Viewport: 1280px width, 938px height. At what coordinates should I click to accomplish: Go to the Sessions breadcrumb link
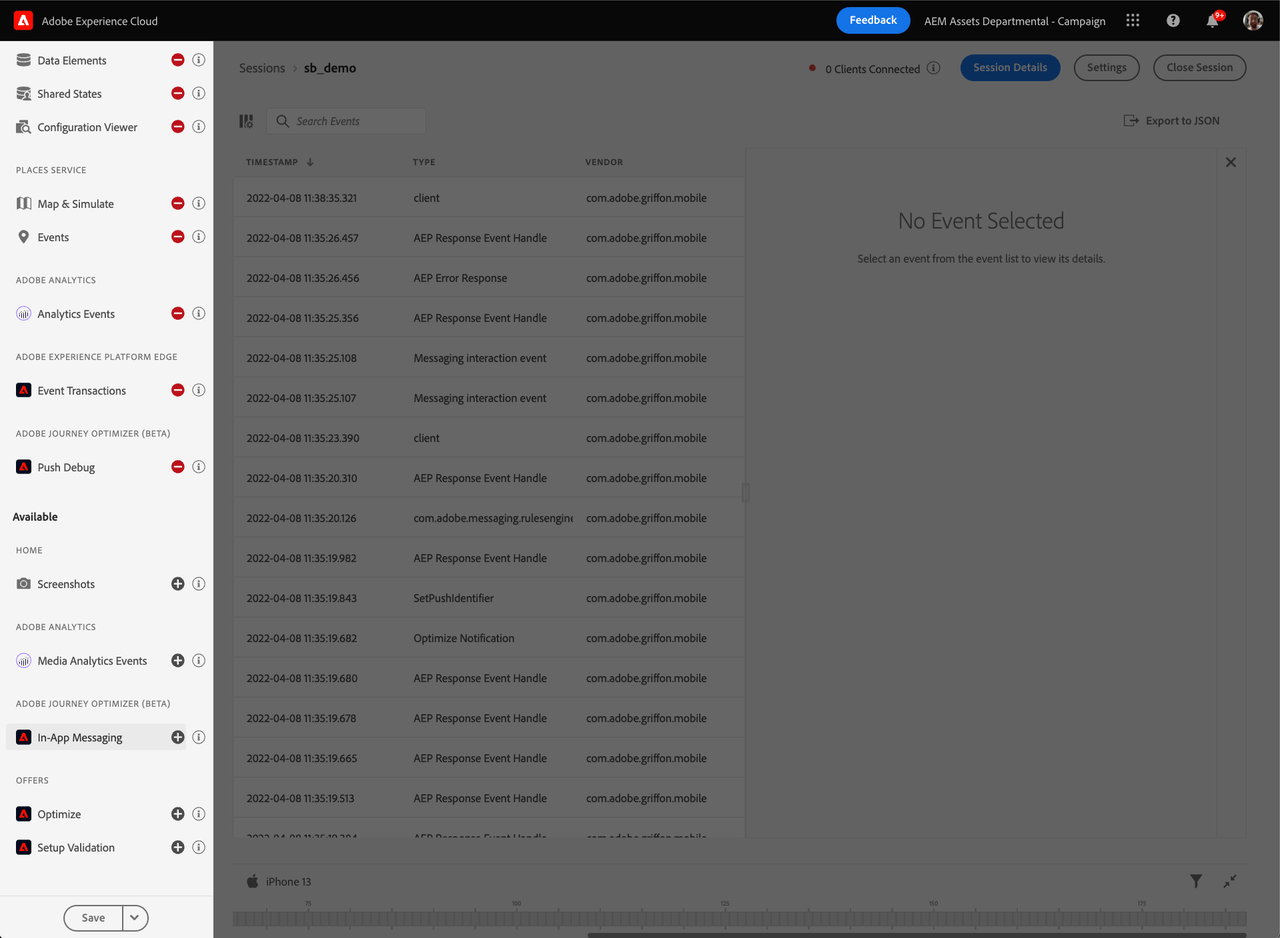[262, 68]
